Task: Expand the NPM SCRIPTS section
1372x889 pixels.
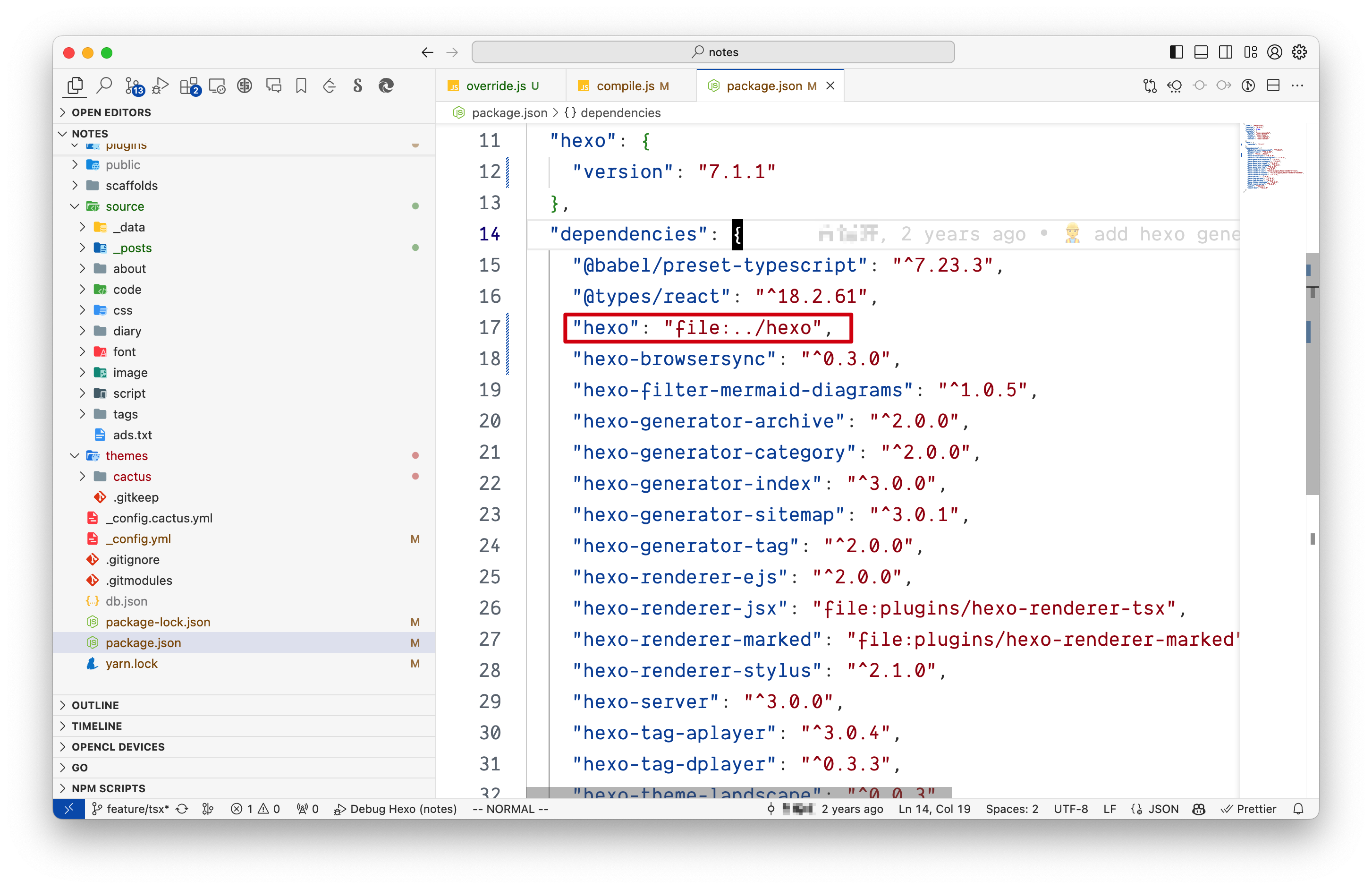Action: pos(109,788)
